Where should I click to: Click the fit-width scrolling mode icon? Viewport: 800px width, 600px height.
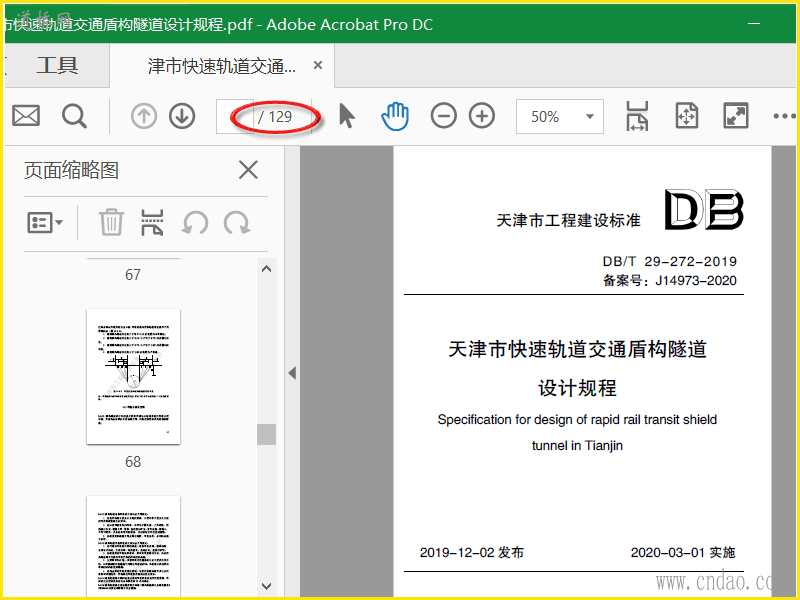637,116
